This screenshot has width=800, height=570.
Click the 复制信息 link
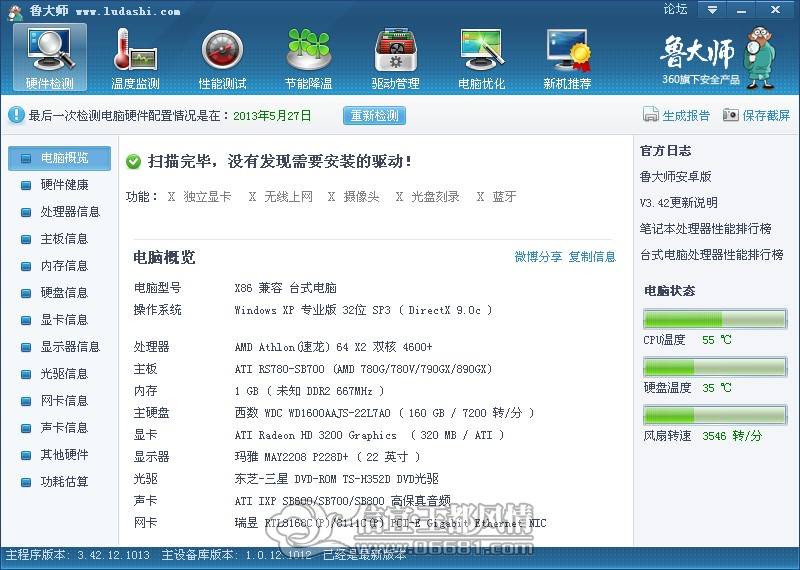click(x=592, y=257)
